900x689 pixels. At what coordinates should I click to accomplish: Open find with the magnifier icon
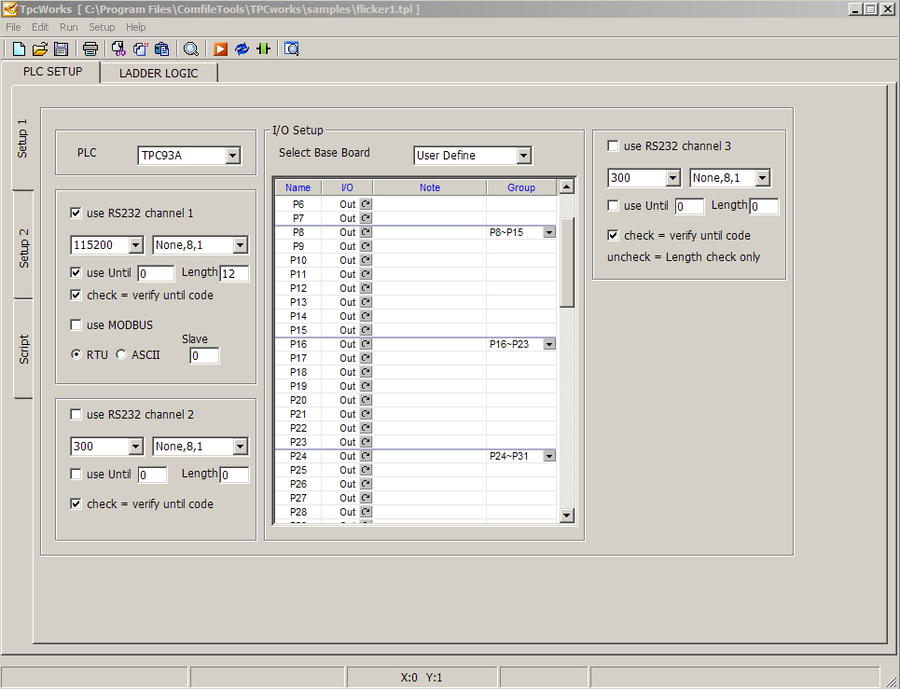191,49
